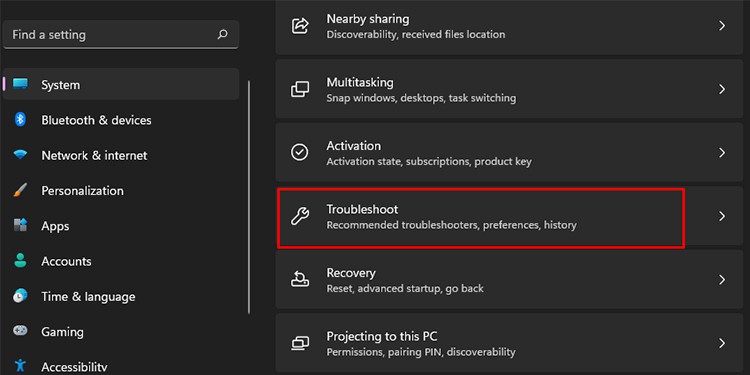Viewport: 750px width, 375px height.
Task: Click 'Permissions, pairing PIN, discoverability' text
Action: (421, 353)
